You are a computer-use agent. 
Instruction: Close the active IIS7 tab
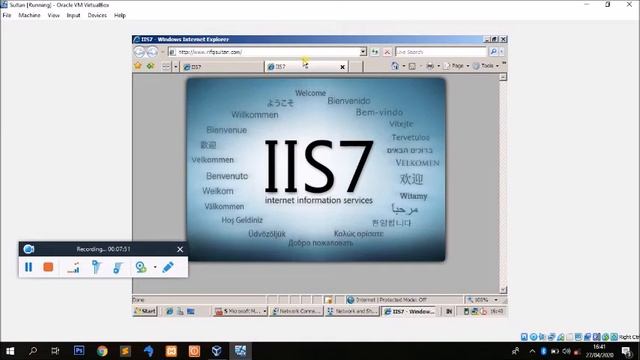pyautogui.click(x=342, y=67)
